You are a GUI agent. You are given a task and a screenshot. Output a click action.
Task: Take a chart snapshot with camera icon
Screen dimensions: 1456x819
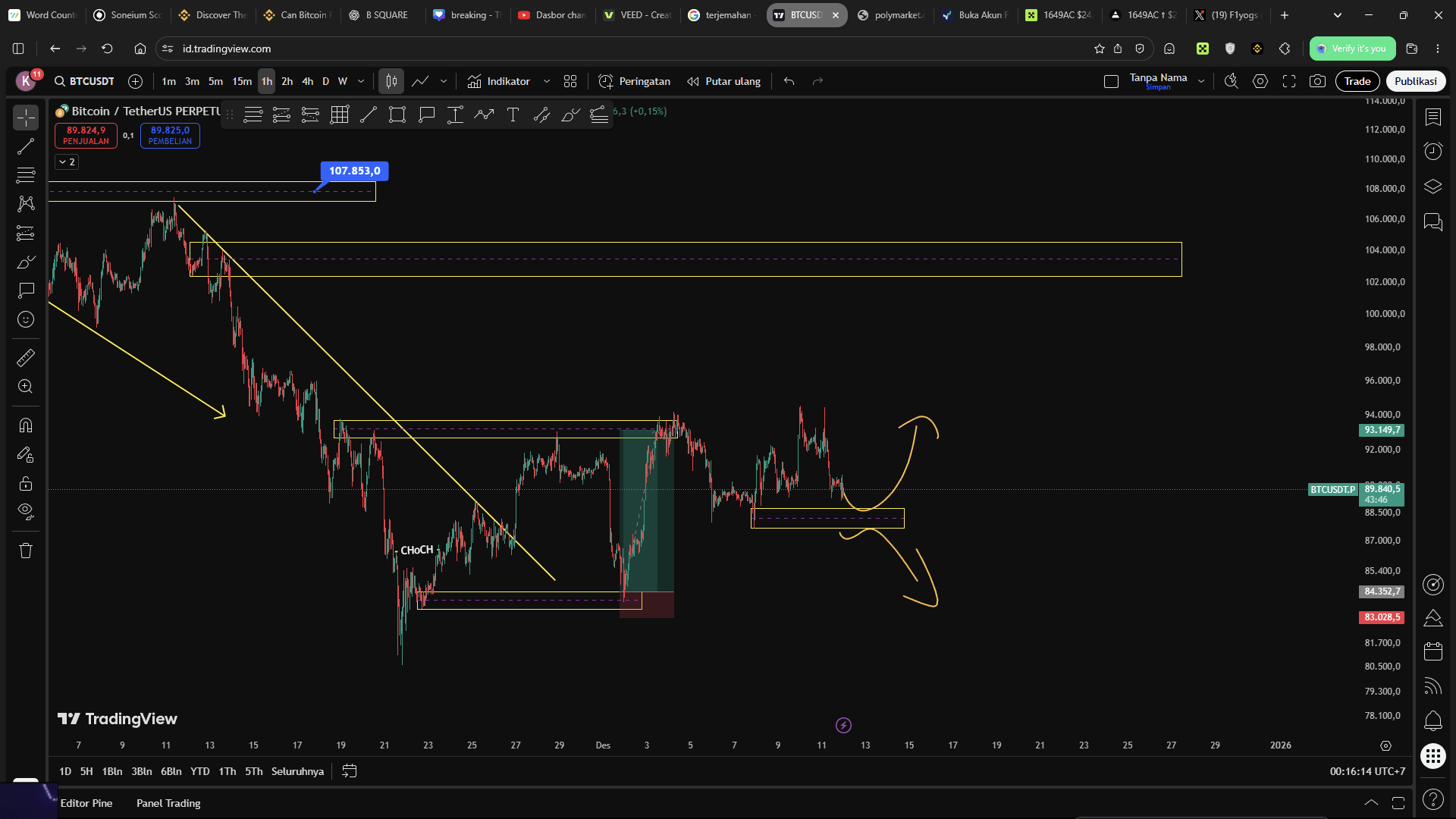click(1318, 81)
